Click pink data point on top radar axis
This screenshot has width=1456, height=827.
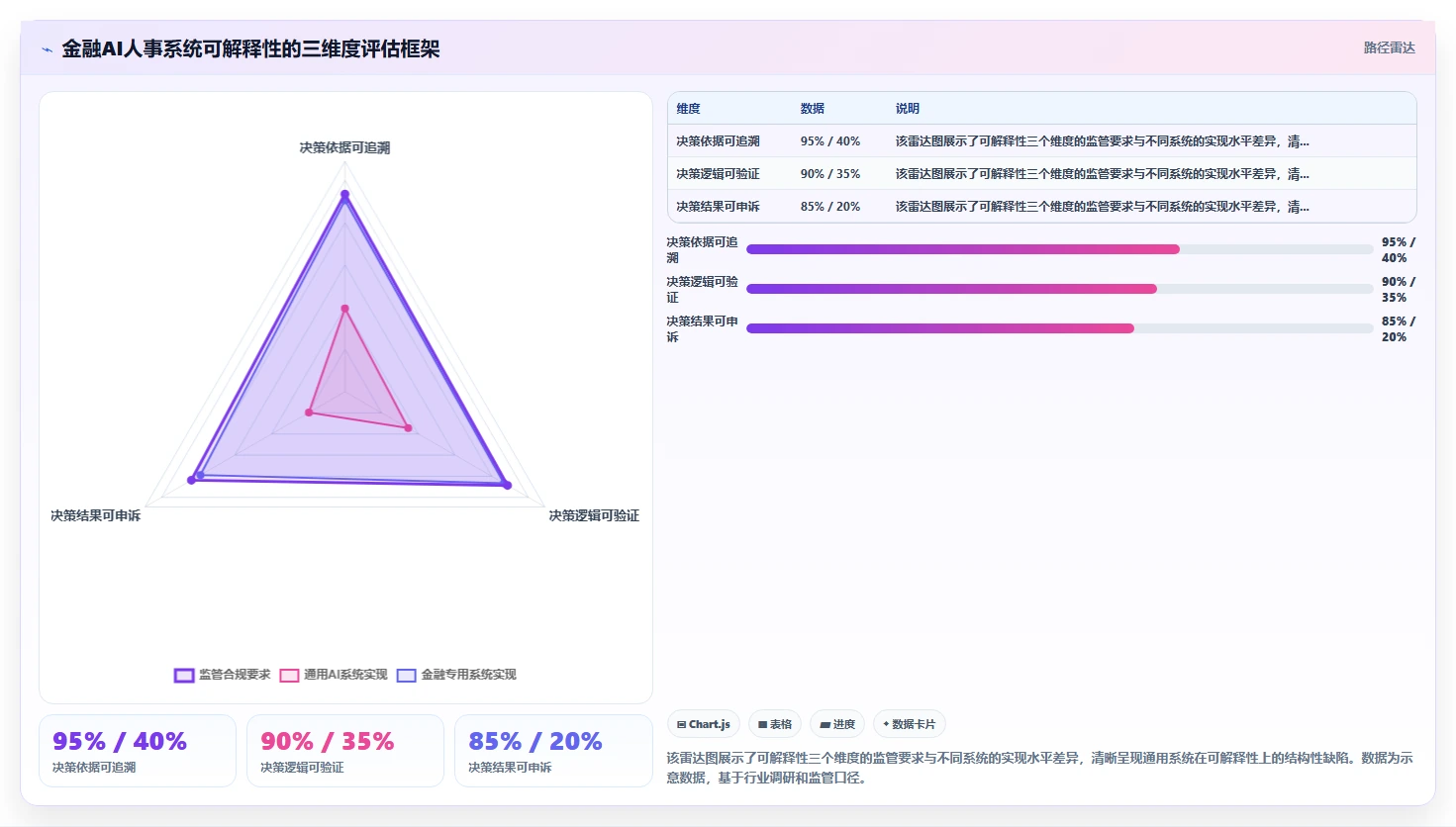tap(345, 309)
